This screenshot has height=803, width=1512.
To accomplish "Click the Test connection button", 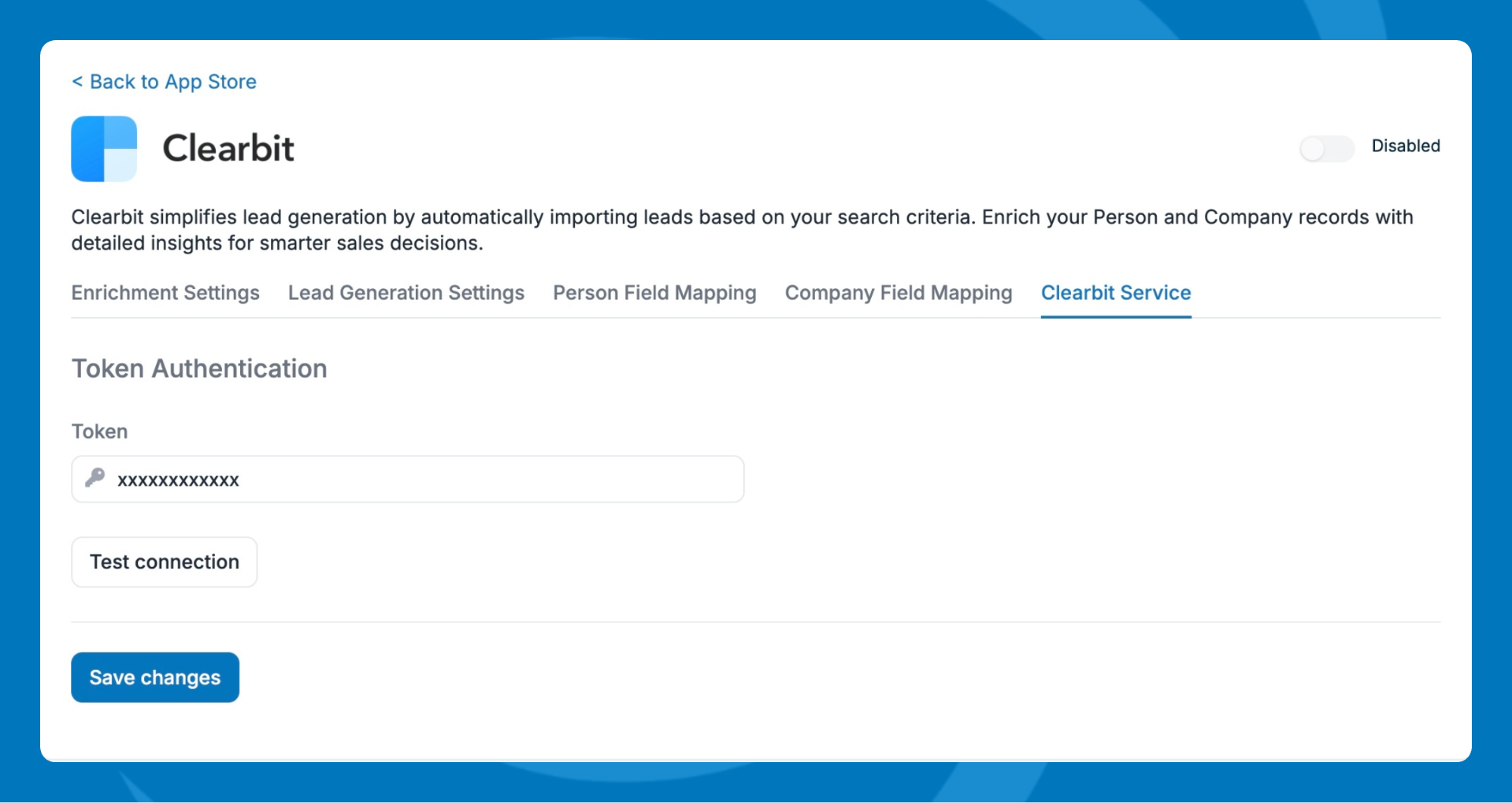I will point(164,562).
